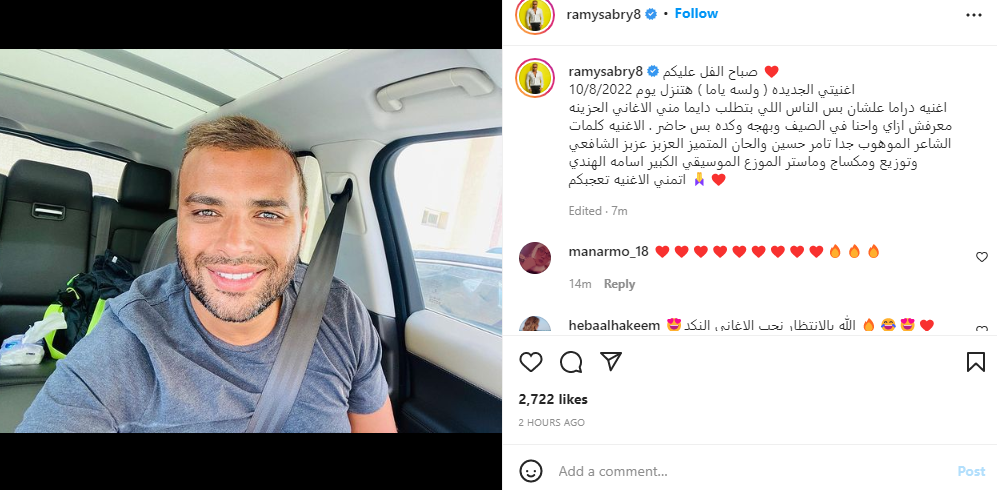View the 2,722 likes list
Viewport: 997px width, 490px height.
coord(553,399)
